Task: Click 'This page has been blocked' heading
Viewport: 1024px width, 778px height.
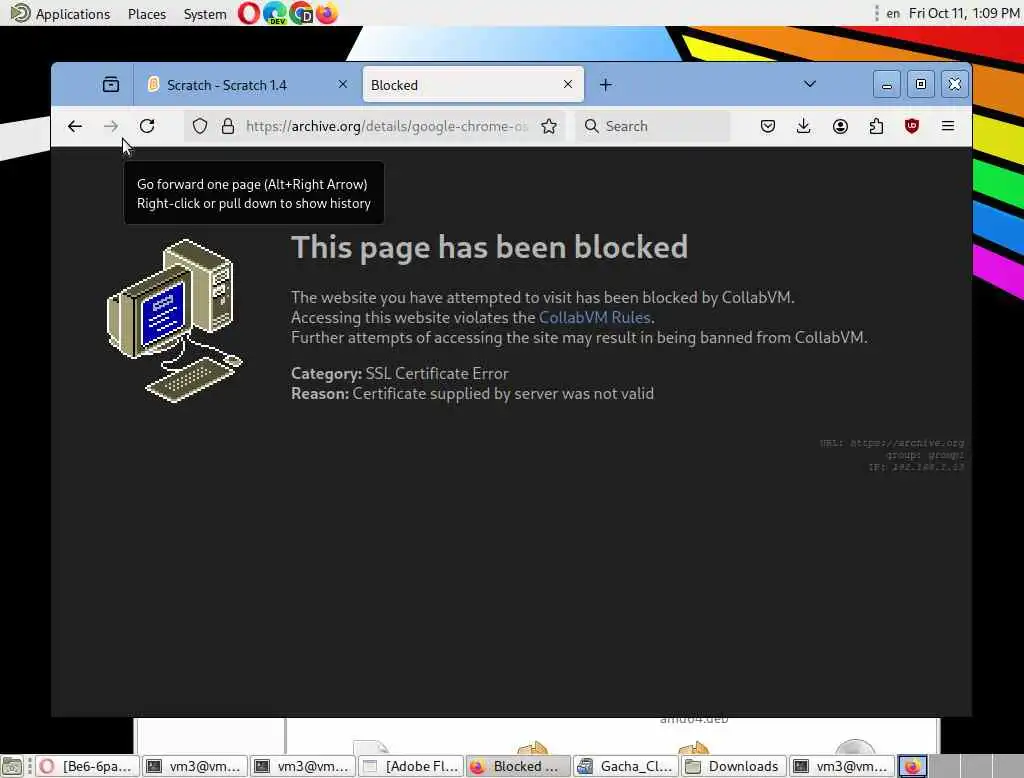Action: pos(489,248)
